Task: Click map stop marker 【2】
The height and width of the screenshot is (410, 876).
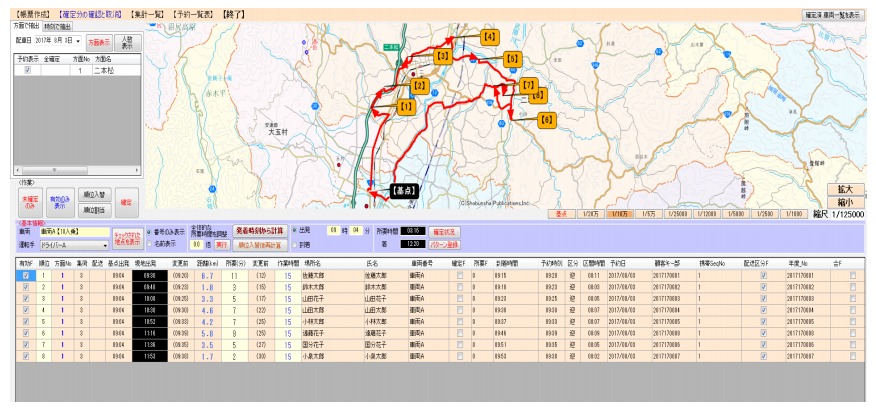Action: (420, 86)
